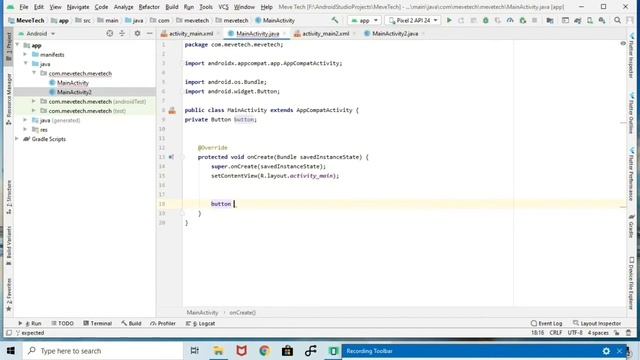
Task: Open the Navigate menu
Action: click(x=78, y=7)
